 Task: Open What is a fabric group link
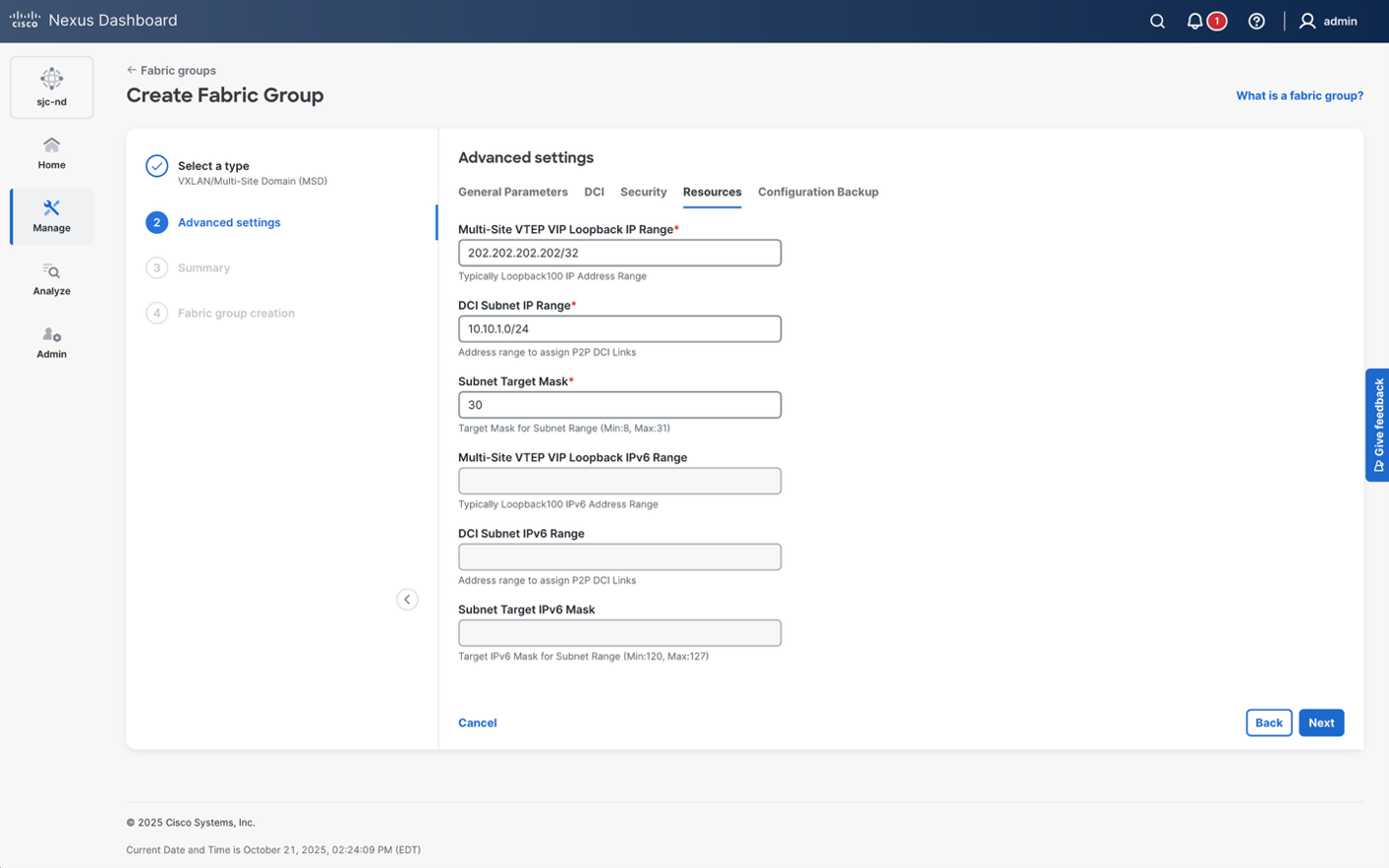tap(1300, 95)
